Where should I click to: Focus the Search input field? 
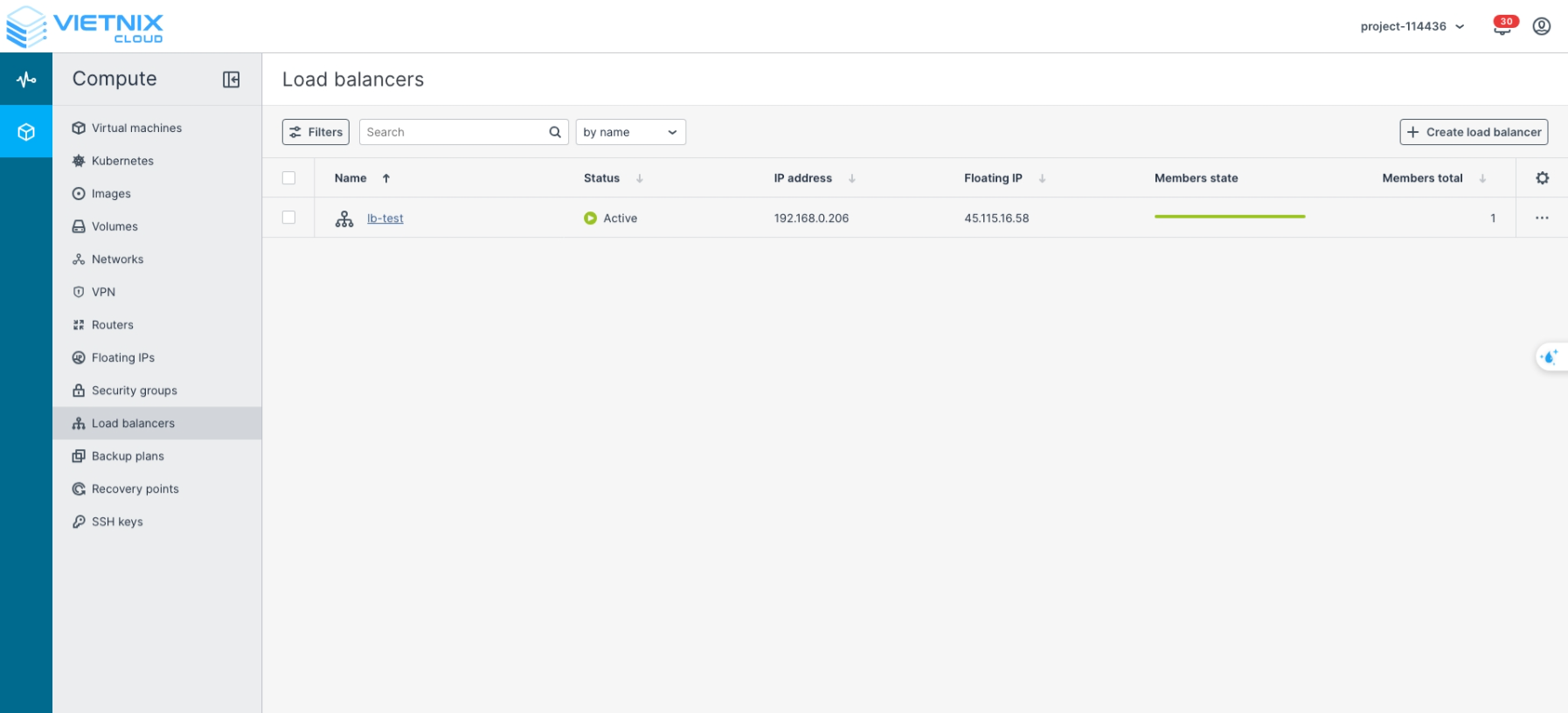click(453, 132)
